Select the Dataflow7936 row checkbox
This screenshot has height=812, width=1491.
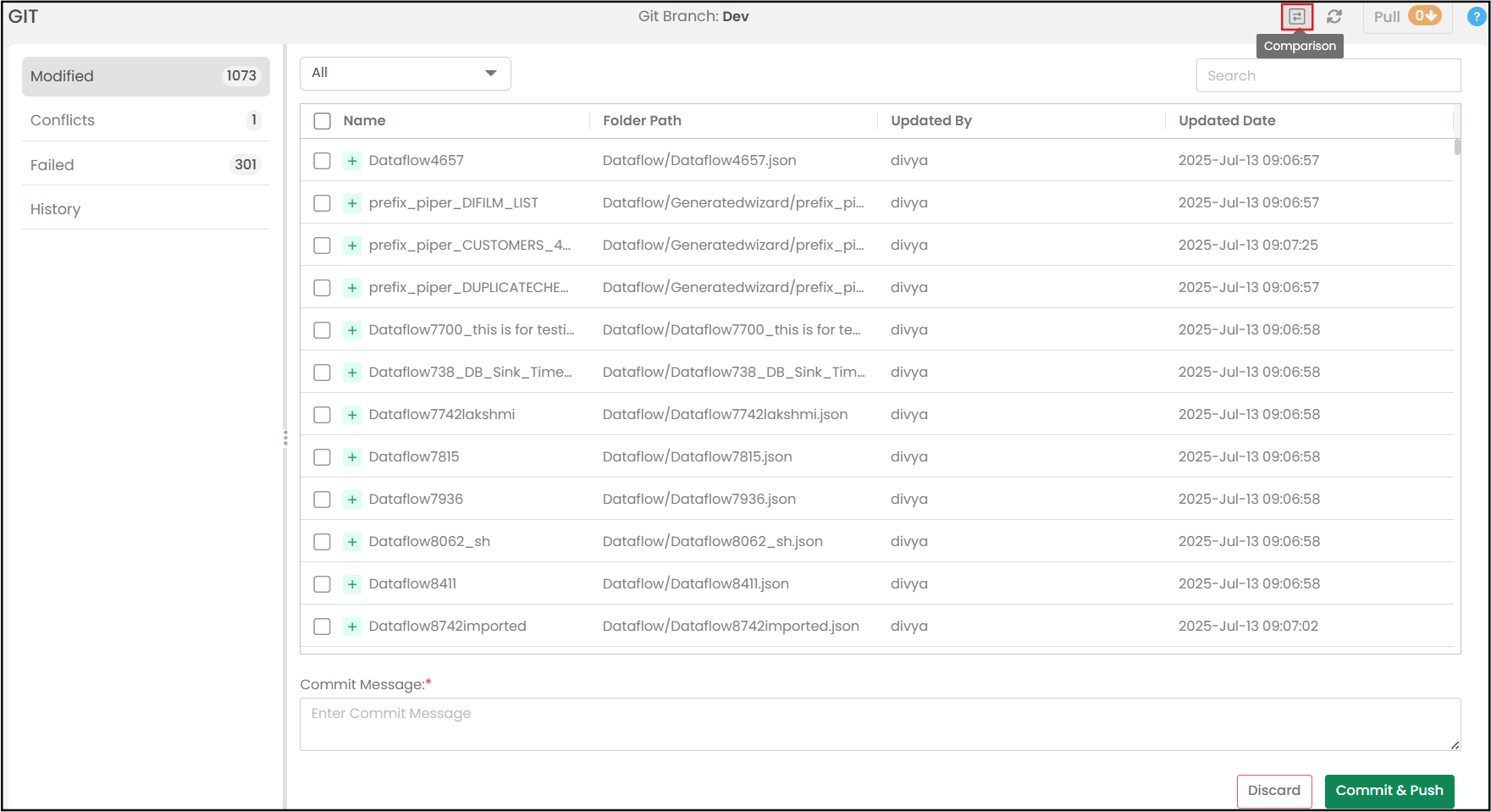coord(322,500)
